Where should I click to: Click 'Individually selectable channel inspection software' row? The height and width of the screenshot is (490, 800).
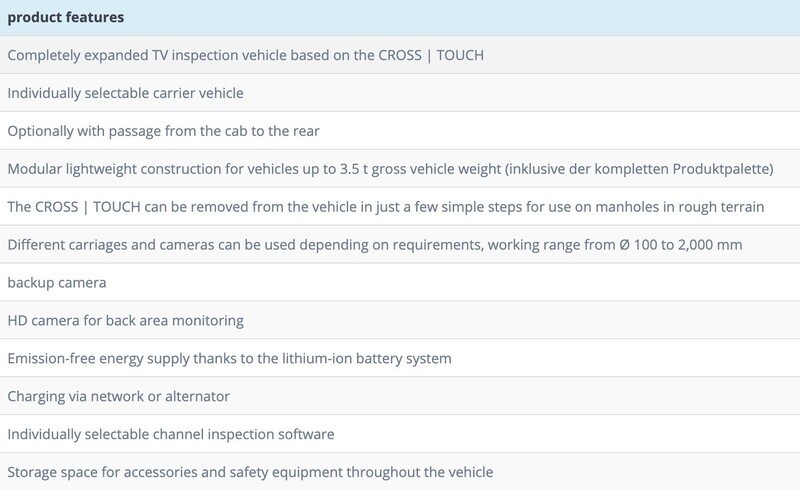(170, 434)
